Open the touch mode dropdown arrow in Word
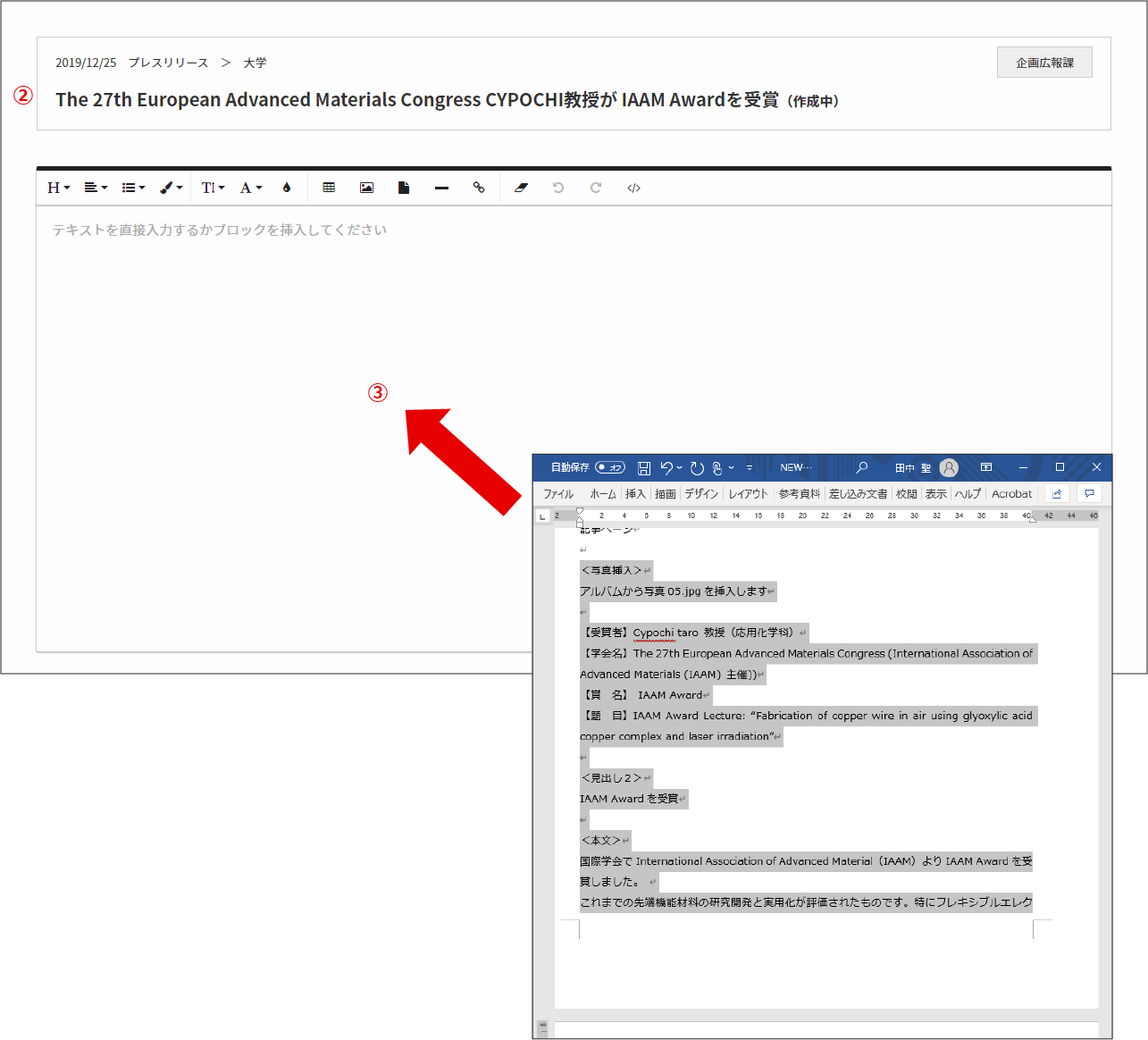1148x1040 pixels. (x=731, y=467)
